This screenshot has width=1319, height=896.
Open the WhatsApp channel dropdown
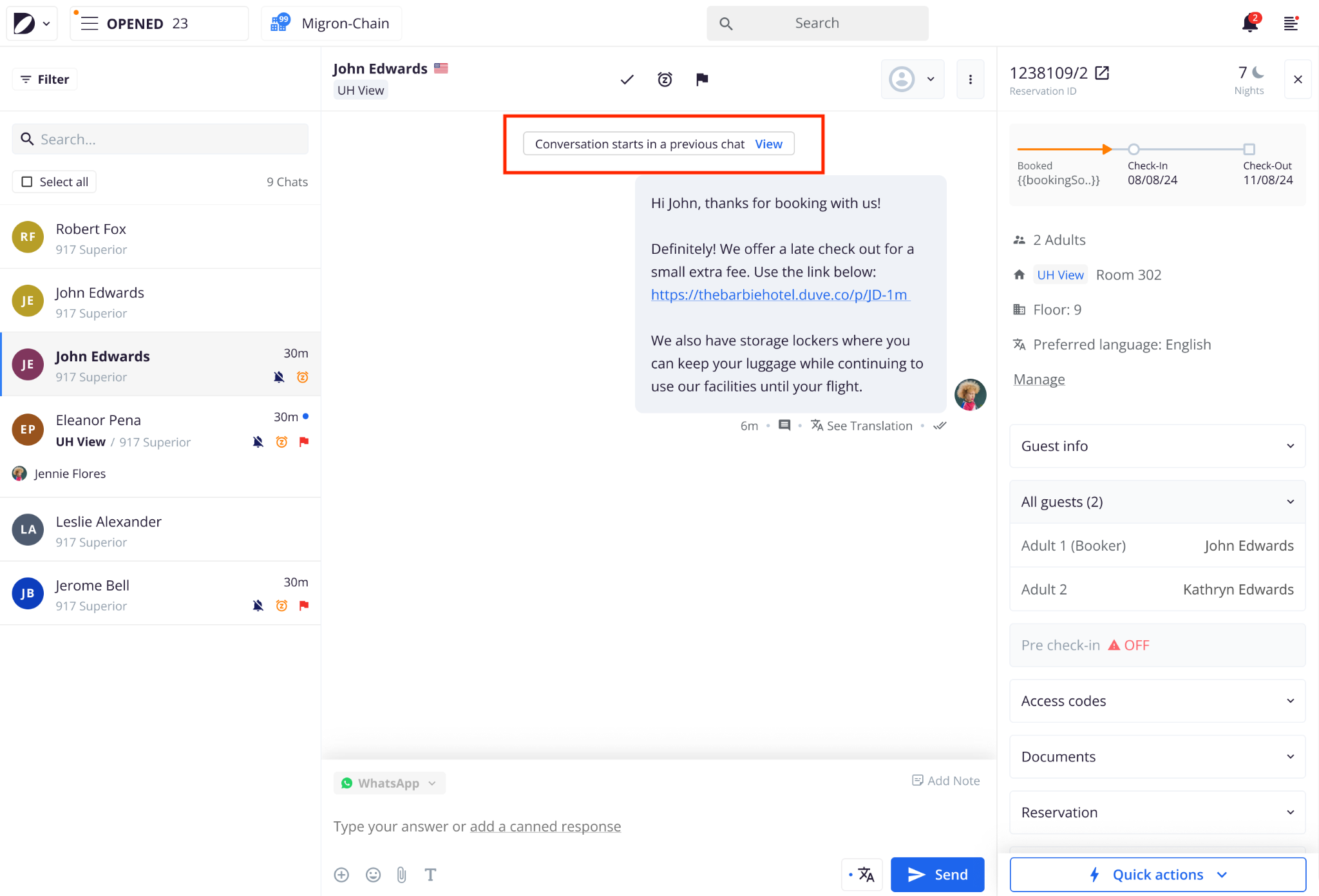point(389,783)
